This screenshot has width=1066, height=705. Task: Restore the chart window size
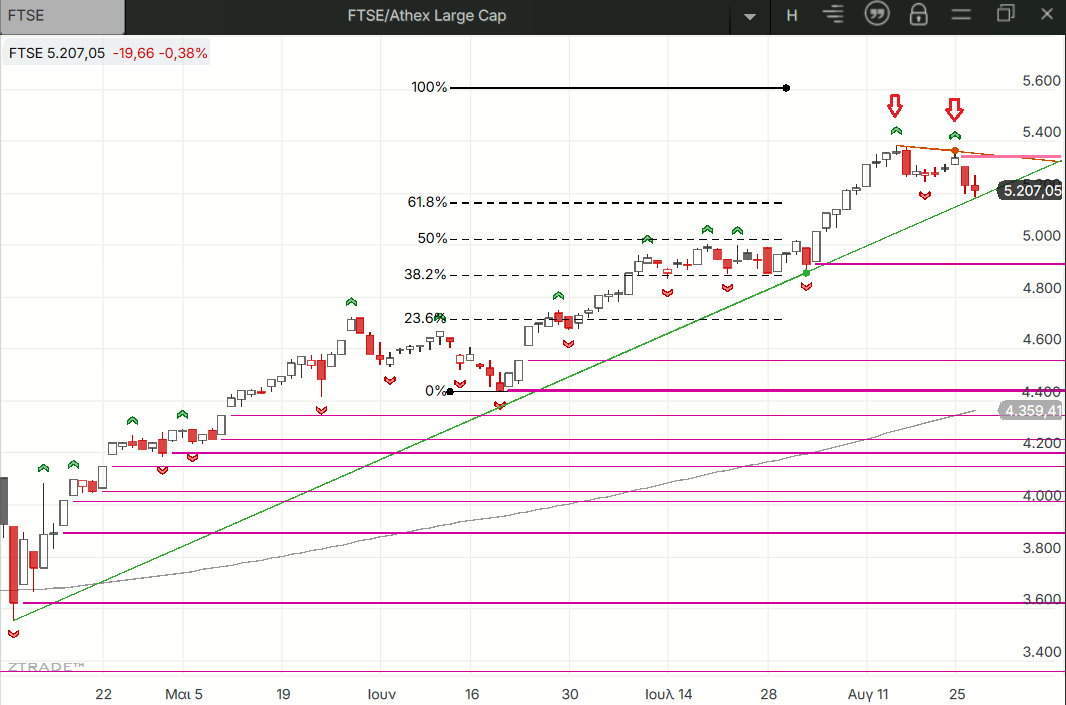coord(1005,14)
